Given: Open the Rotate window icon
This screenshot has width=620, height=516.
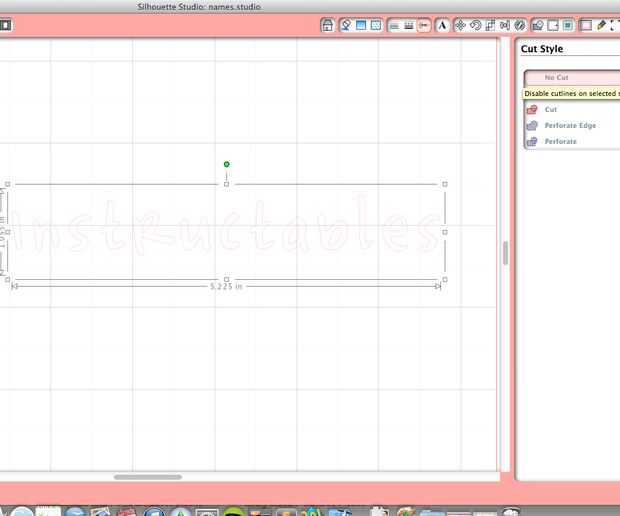Looking at the screenshot, I should coord(475,25).
